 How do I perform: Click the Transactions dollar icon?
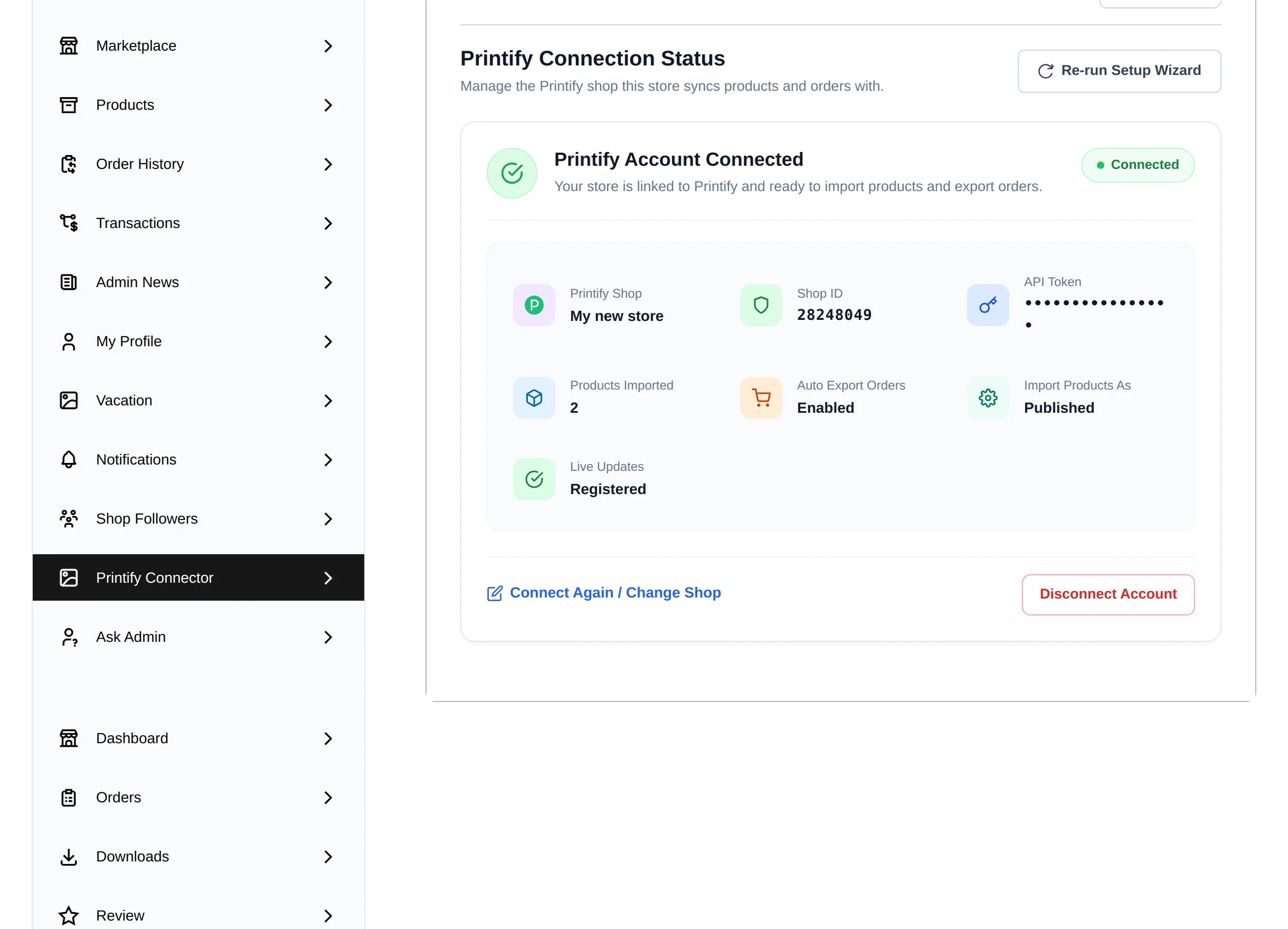pos(69,223)
